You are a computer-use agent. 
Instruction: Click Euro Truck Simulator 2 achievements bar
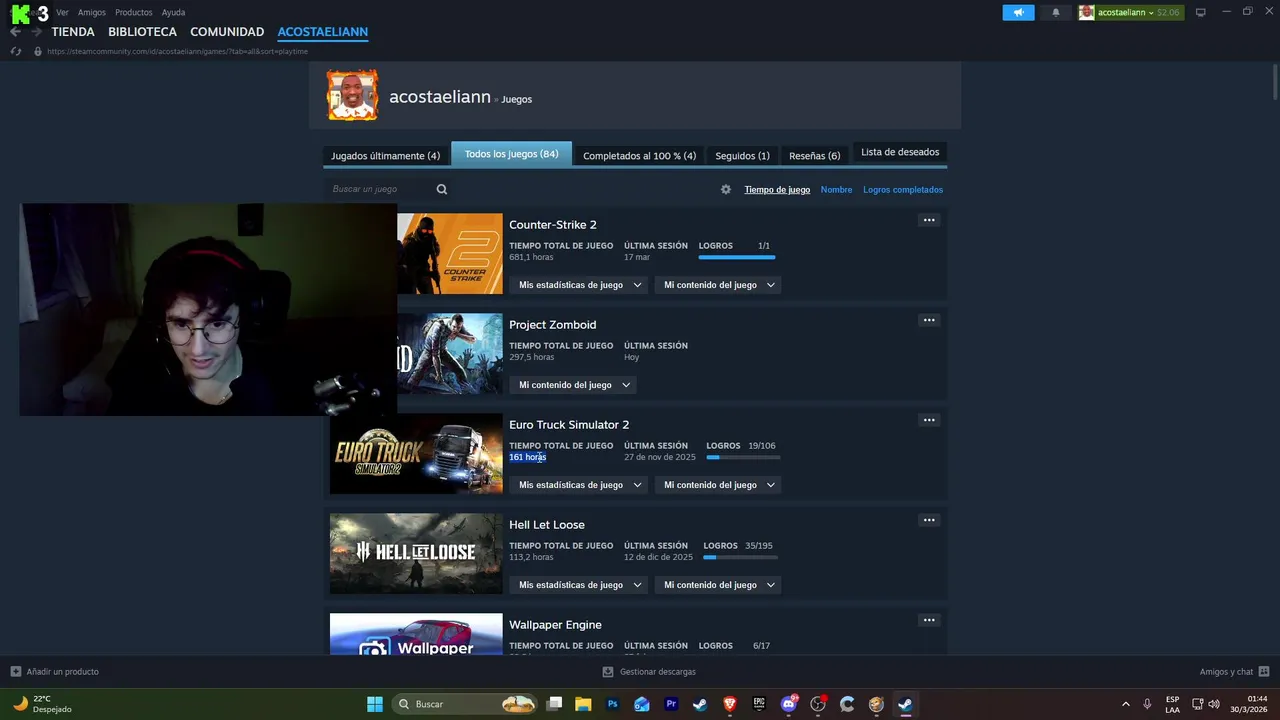pyautogui.click(x=743, y=457)
